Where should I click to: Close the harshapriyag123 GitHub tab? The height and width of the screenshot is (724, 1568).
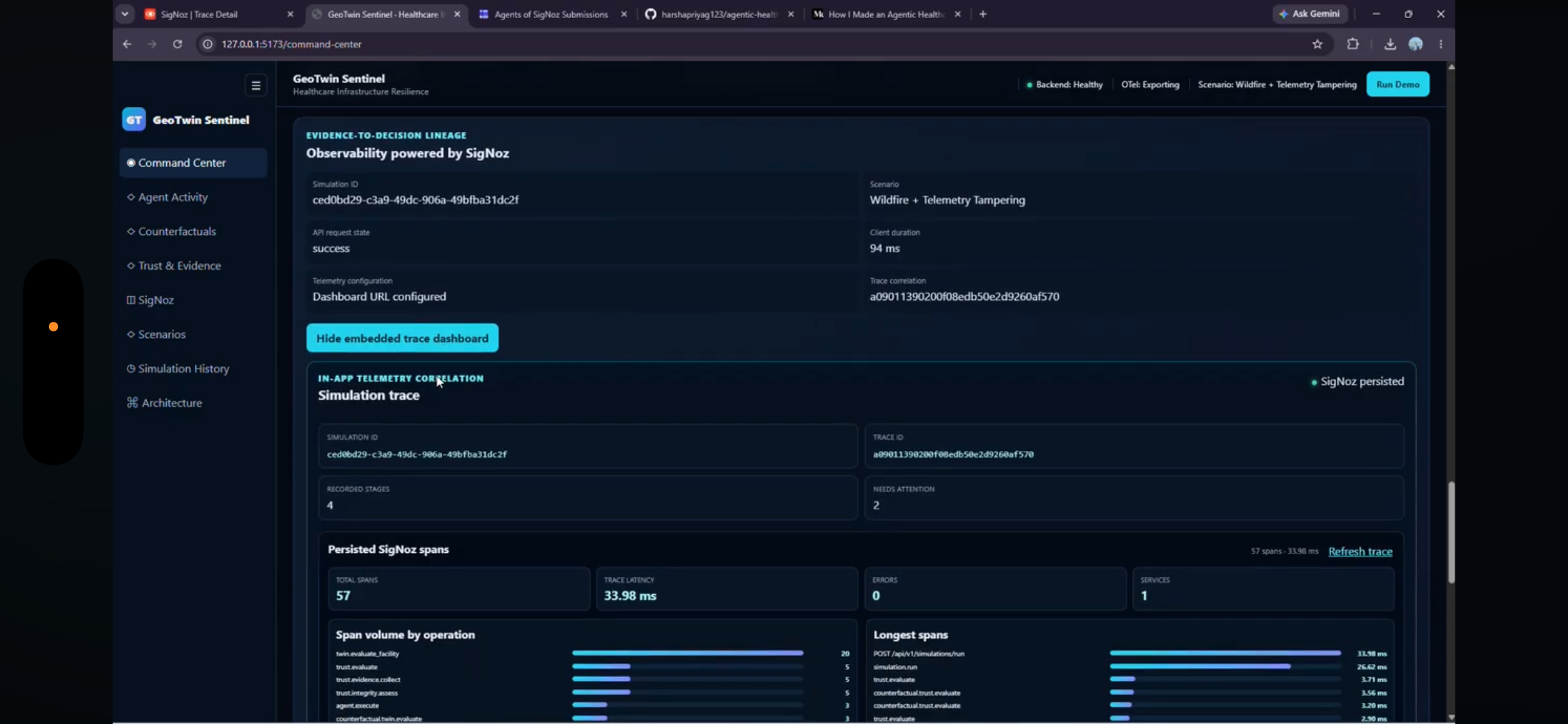[x=790, y=14]
